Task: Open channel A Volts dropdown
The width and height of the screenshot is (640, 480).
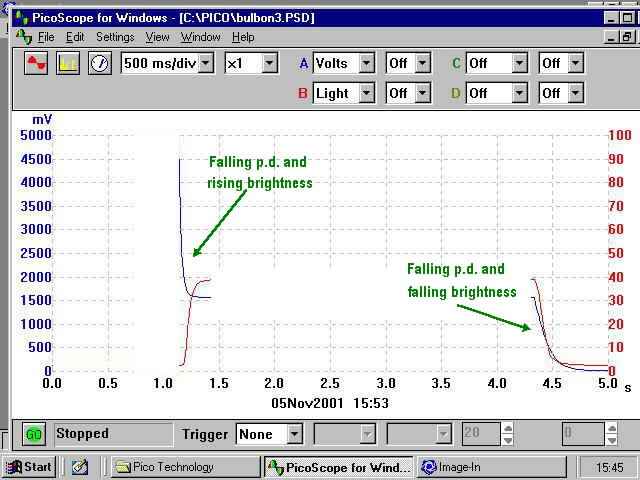Action: (x=366, y=63)
